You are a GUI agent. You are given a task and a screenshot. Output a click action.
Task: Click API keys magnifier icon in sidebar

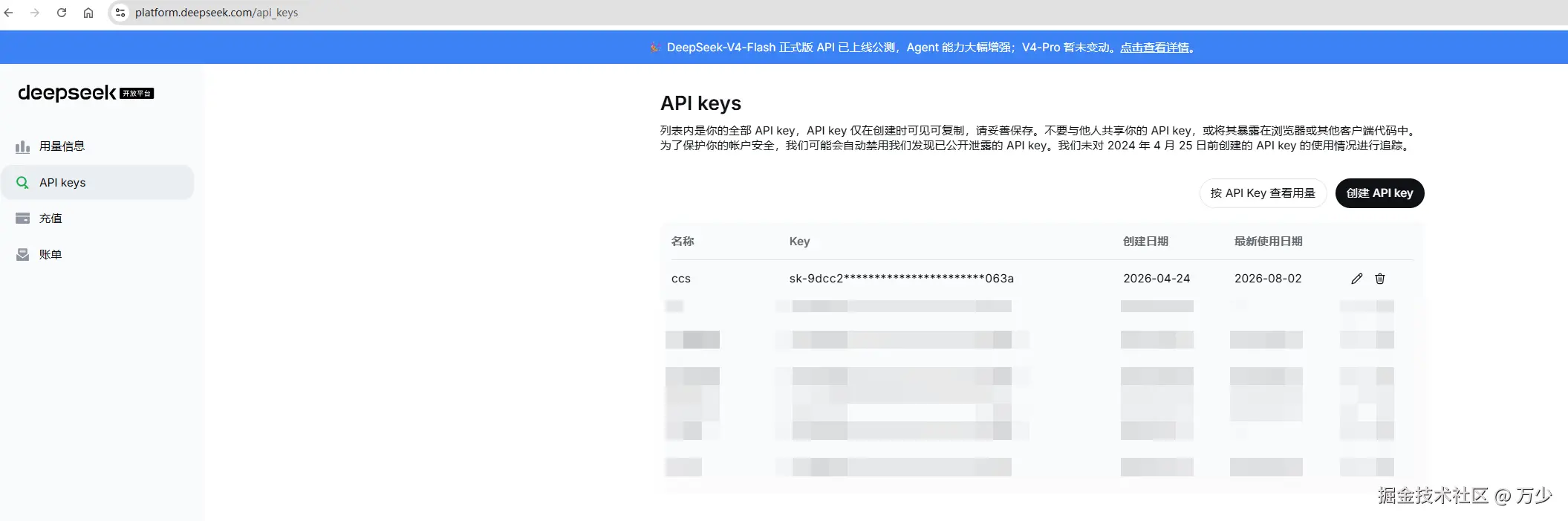[x=23, y=183]
